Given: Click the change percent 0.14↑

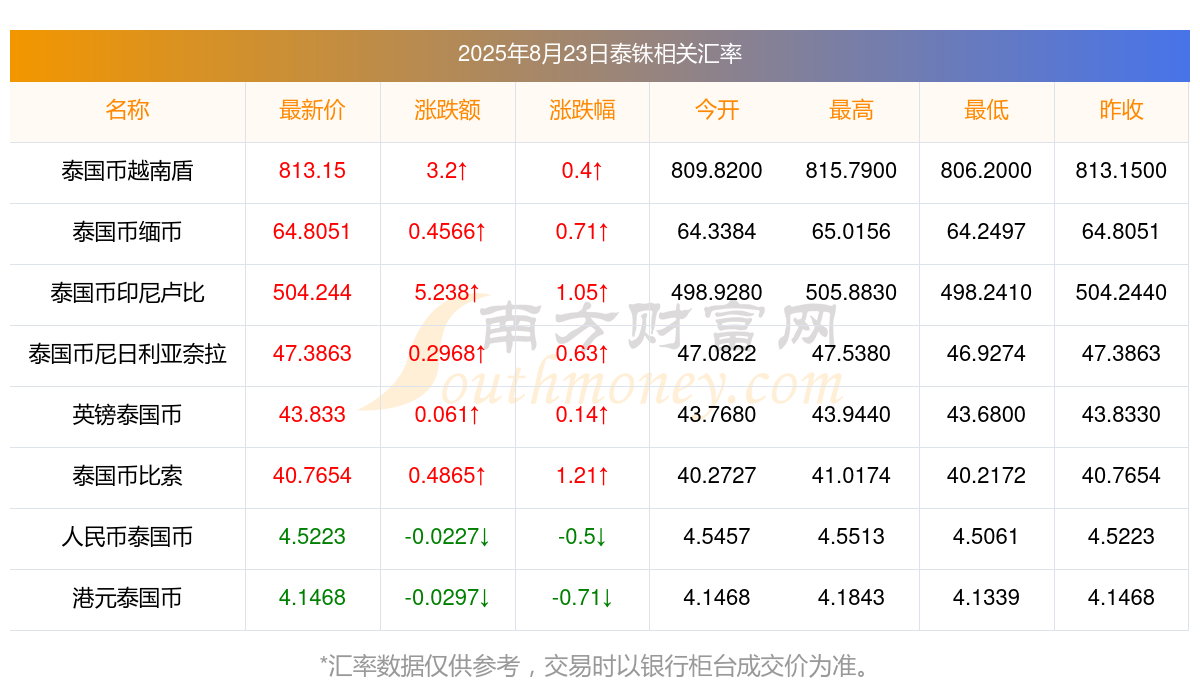Looking at the screenshot, I should [x=582, y=415].
